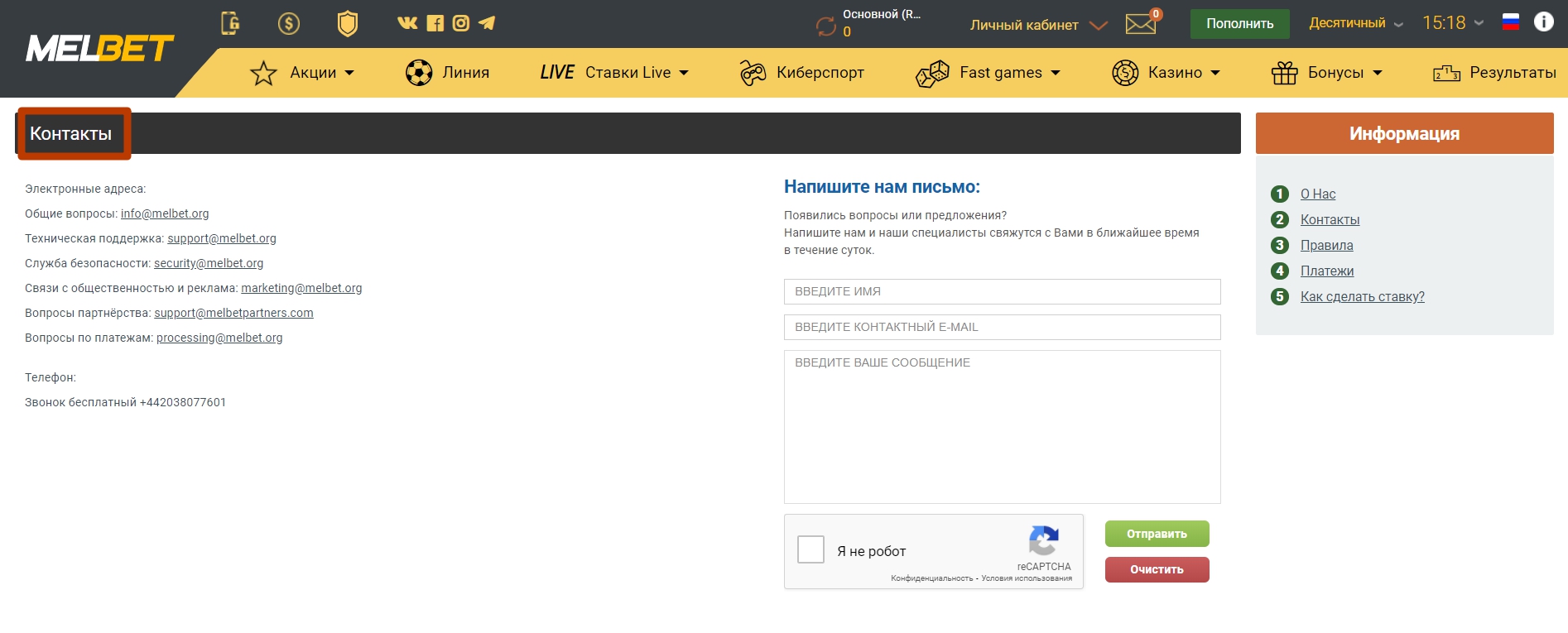Expand the Личный кабинет dropdown
The height and width of the screenshot is (633, 1568).
(x=1038, y=25)
